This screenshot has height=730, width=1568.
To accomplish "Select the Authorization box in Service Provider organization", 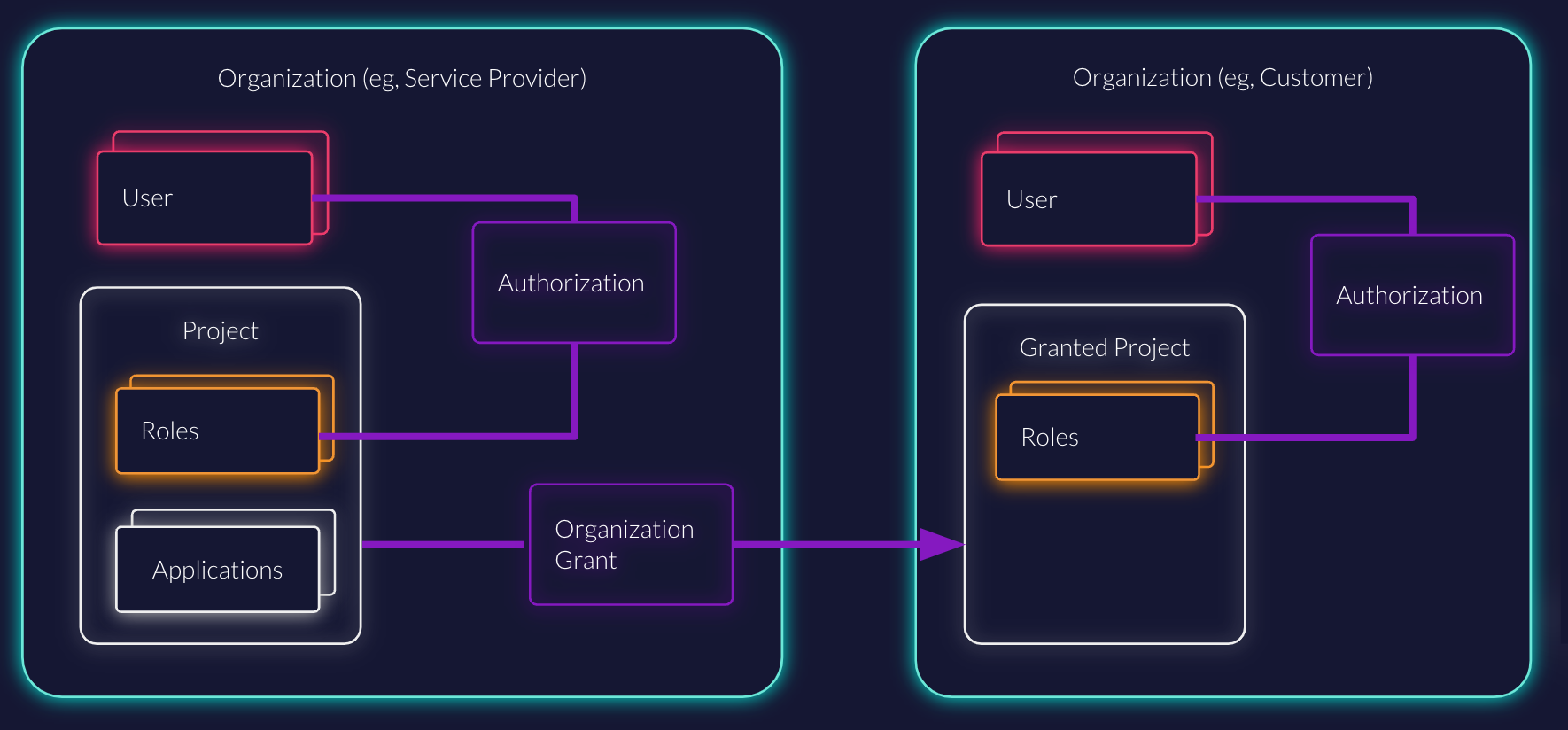I will click(x=574, y=283).
